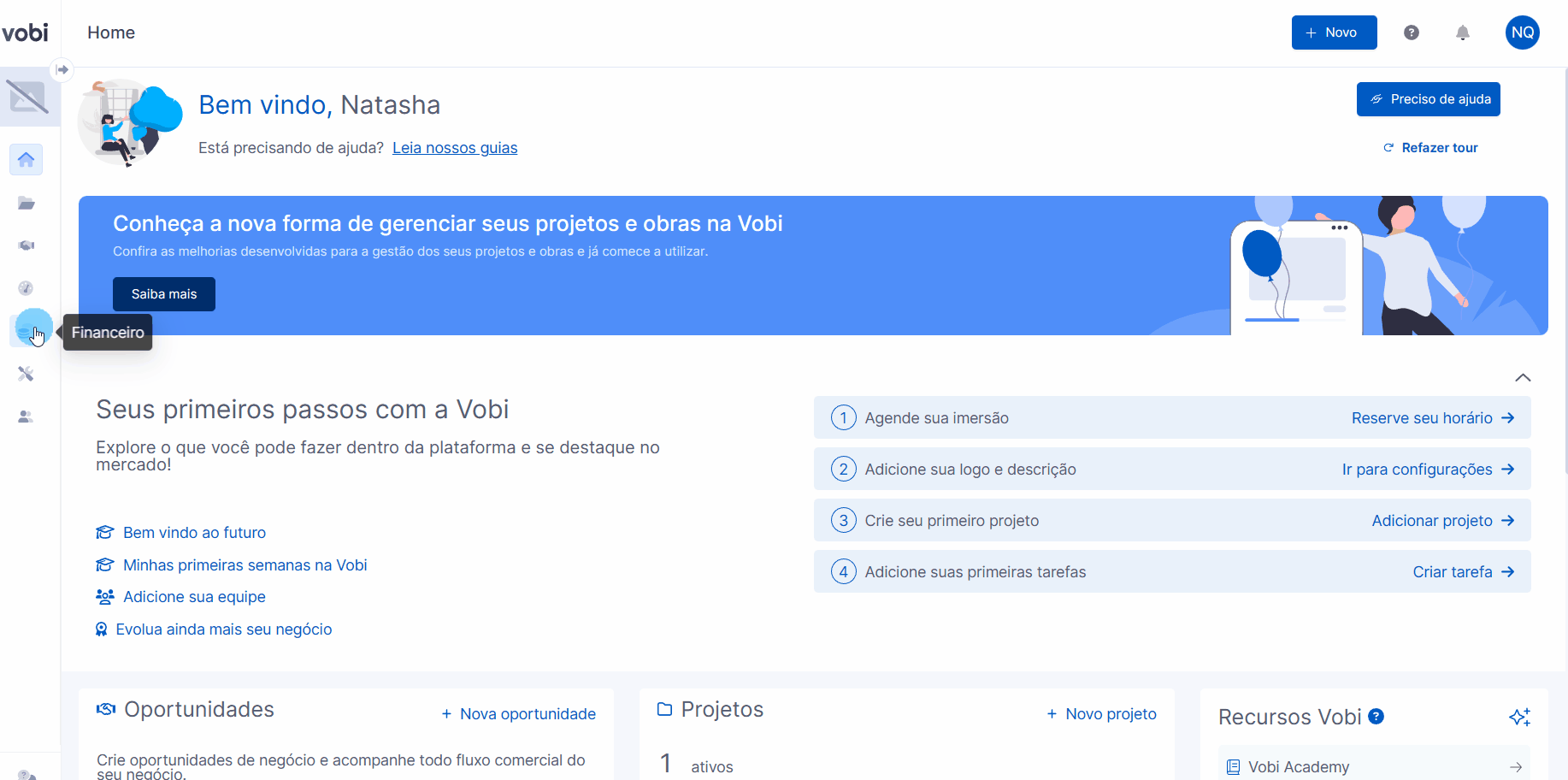Screen dimensions: 1568x780
Task: Click the Recursos Vobi help icon
Action: (x=1376, y=717)
